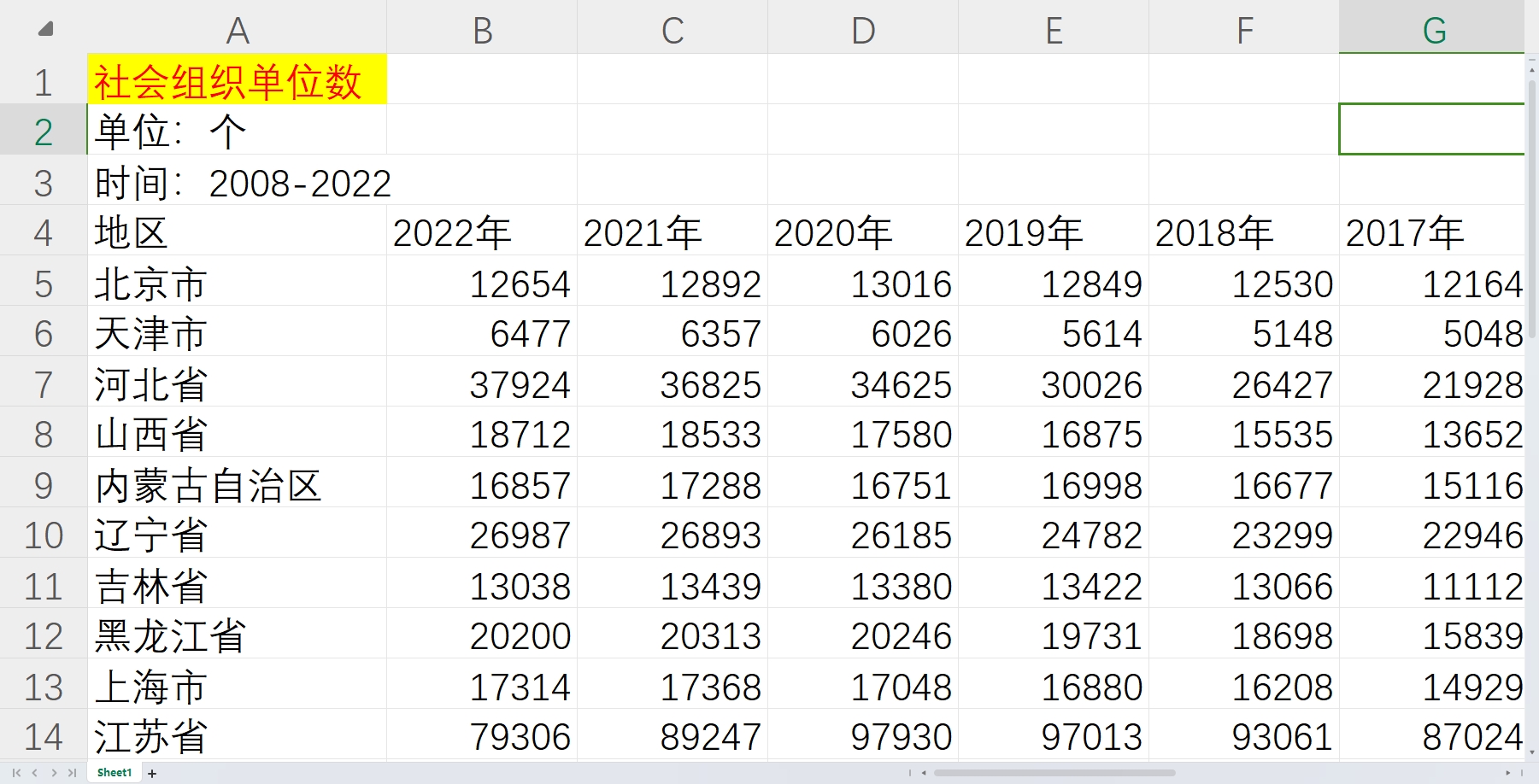This screenshot has width=1539, height=784.
Task: Jump to the last sheet tab
Action: pyautogui.click(x=73, y=773)
